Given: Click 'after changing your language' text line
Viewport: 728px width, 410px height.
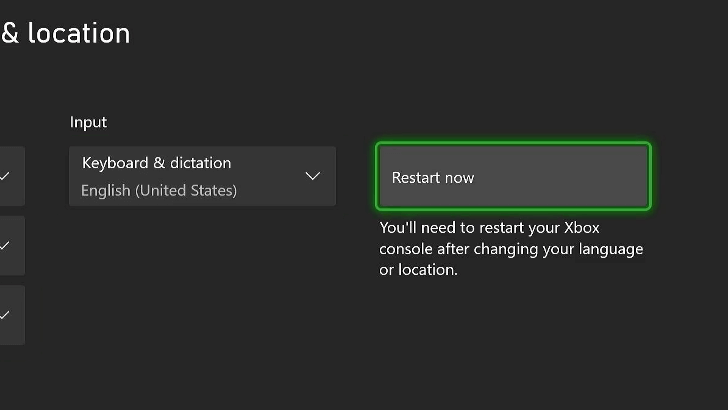Looking at the screenshot, I should [x=511, y=249].
